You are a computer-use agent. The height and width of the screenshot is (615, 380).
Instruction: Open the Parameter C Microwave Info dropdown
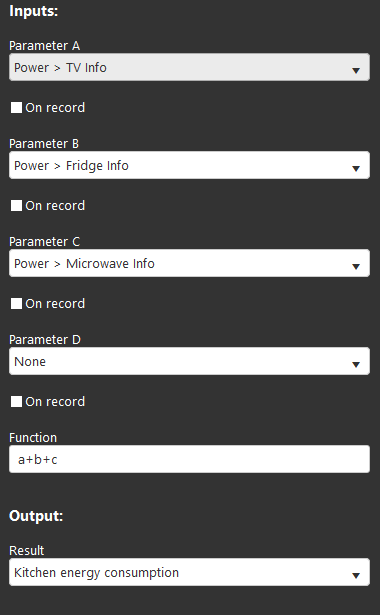pyautogui.click(x=189, y=263)
